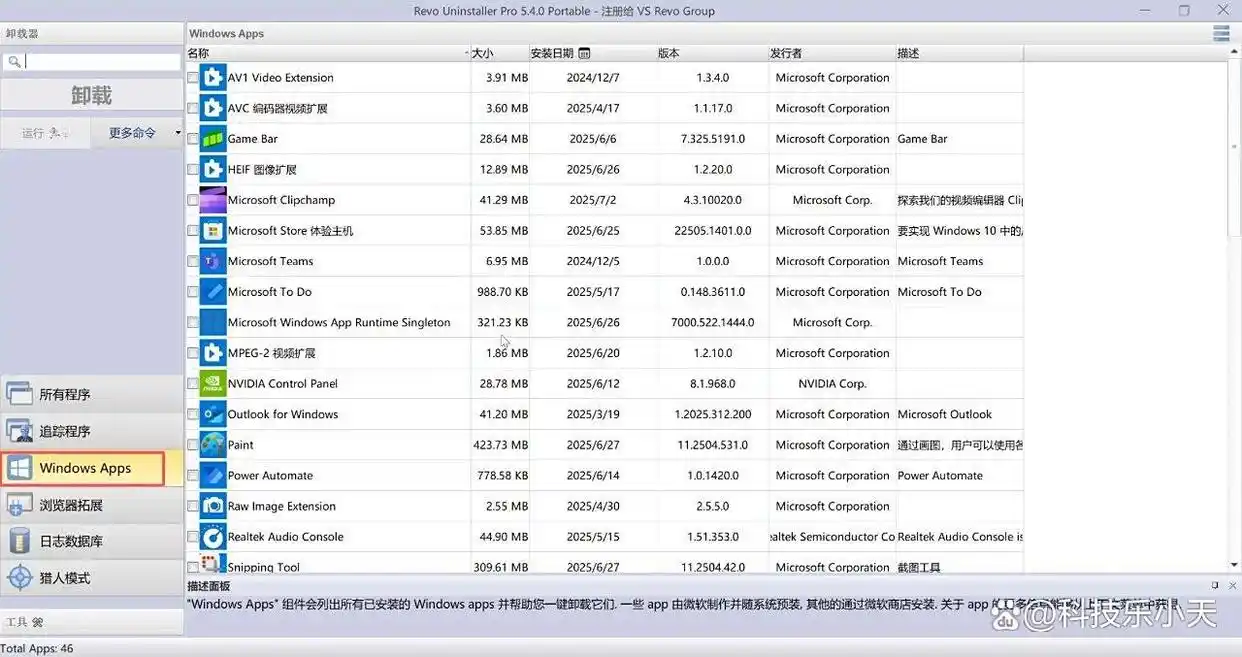Click the Windows App Runtime Singleton icon
1242x657 pixels.
click(213, 322)
